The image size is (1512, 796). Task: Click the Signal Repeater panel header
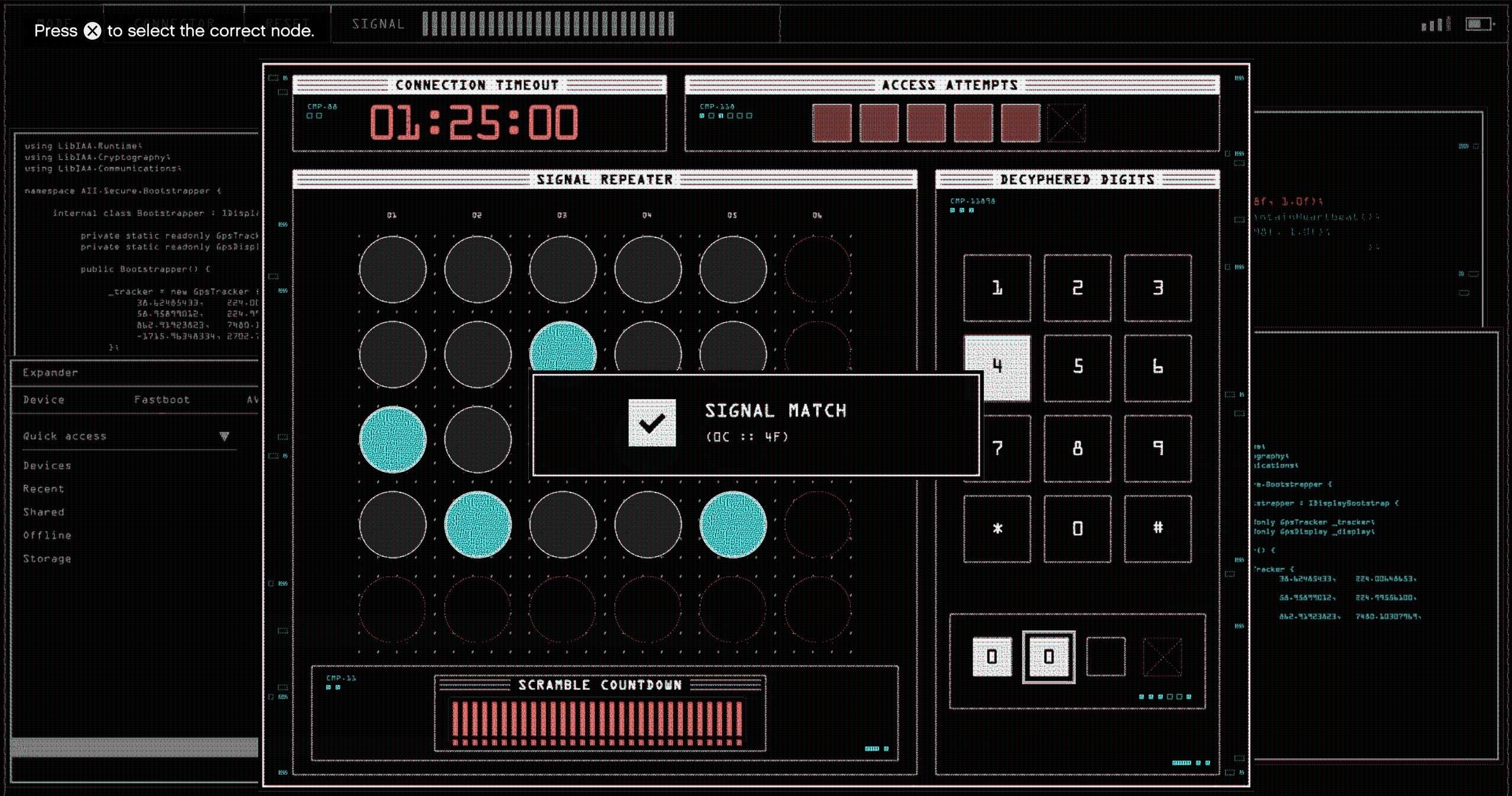604,180
